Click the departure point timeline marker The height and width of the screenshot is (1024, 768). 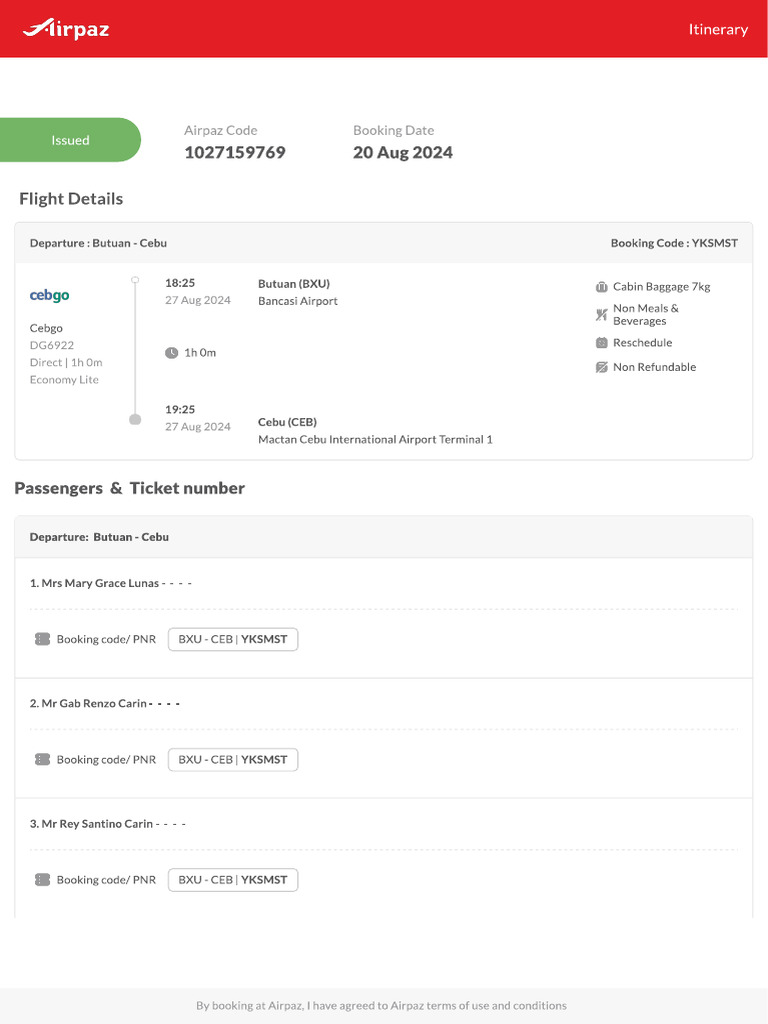point(135,280)
